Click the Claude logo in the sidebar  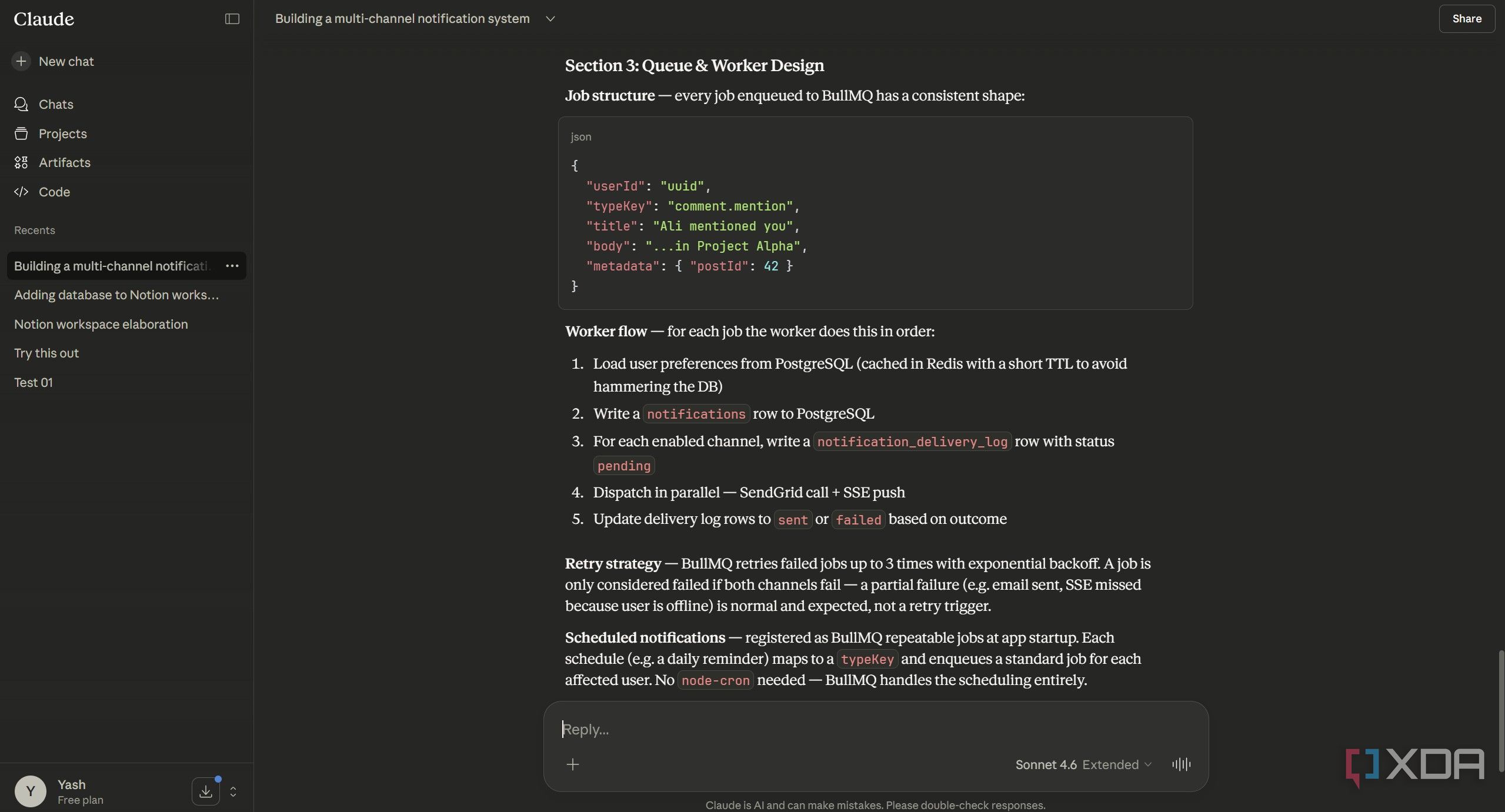pyautogui.click(x=44, y=19)
